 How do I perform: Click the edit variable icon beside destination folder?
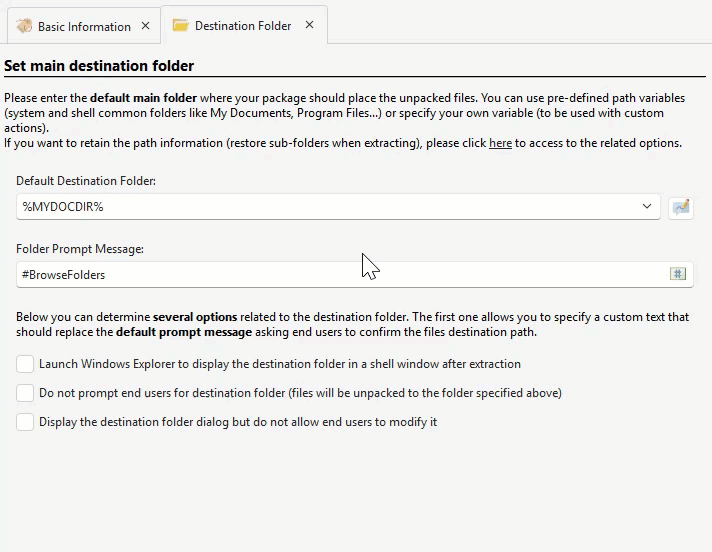(681, 207)
